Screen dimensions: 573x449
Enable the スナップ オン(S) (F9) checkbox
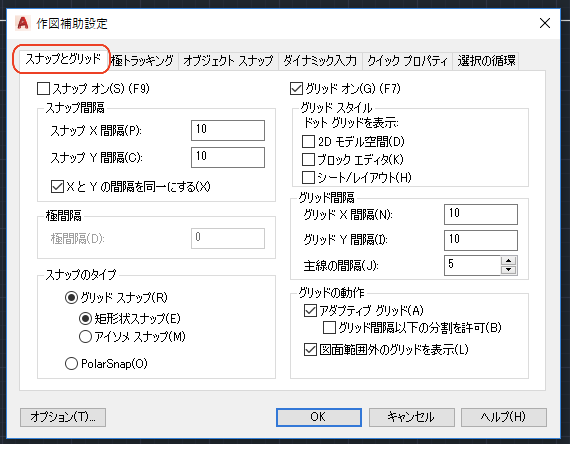click(43, 89)
